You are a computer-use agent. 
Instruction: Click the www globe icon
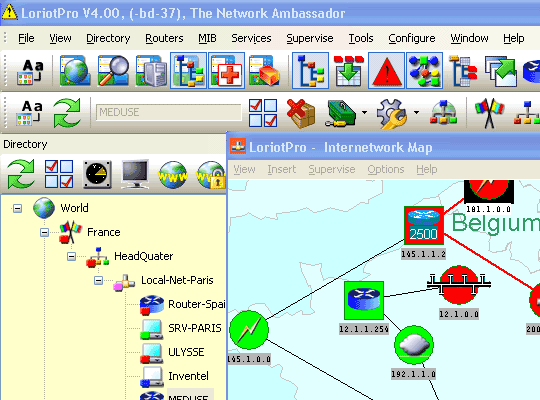(173, 175)
